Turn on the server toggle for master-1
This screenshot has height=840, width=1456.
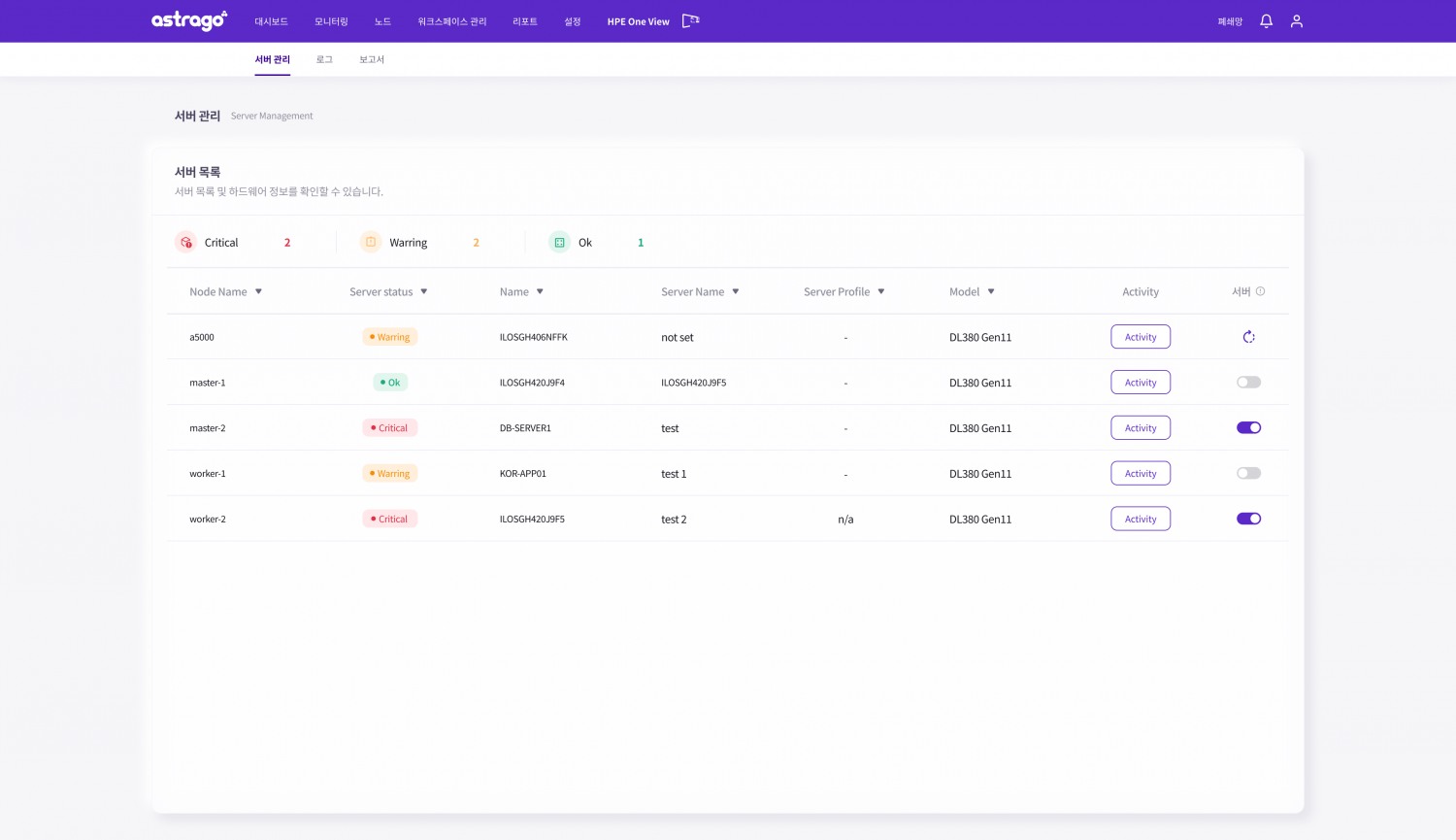(1248, 383)
